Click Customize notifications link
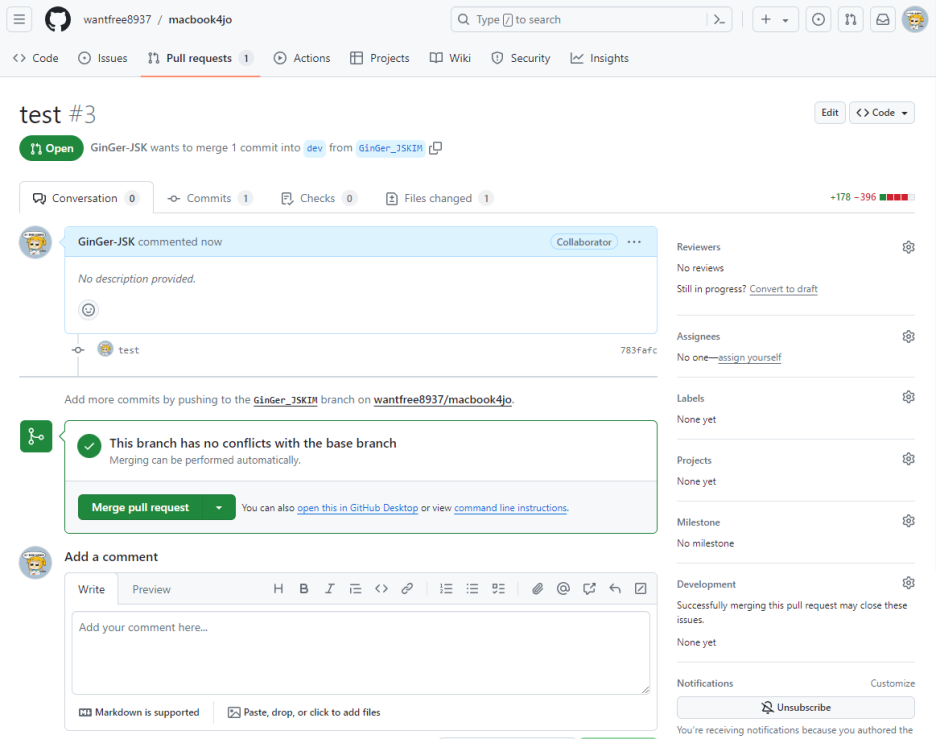Image resolution: width=936 pixels, height=739 pixels. [892, 683]
